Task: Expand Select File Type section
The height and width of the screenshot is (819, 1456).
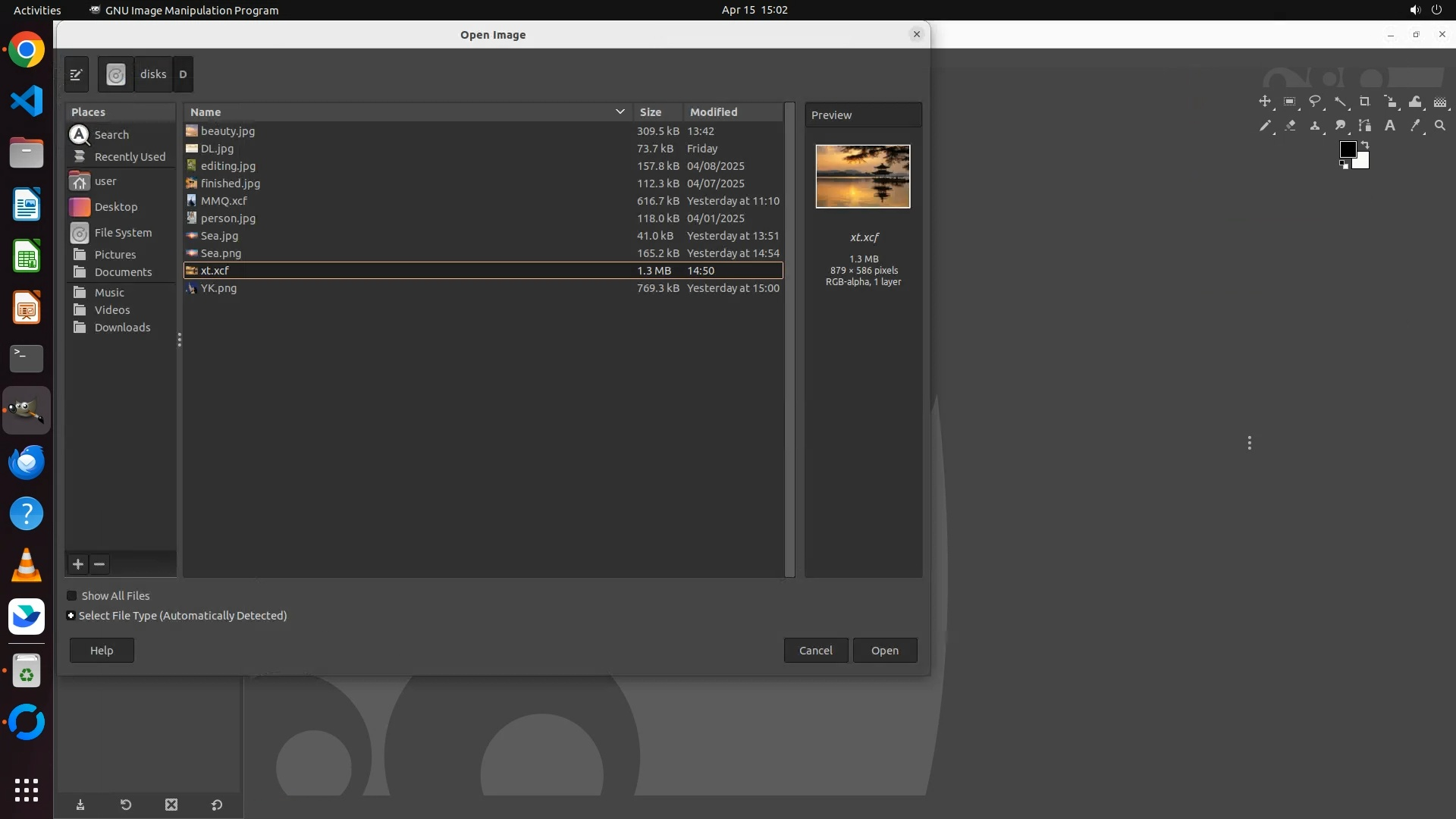Action: (71, 616)
